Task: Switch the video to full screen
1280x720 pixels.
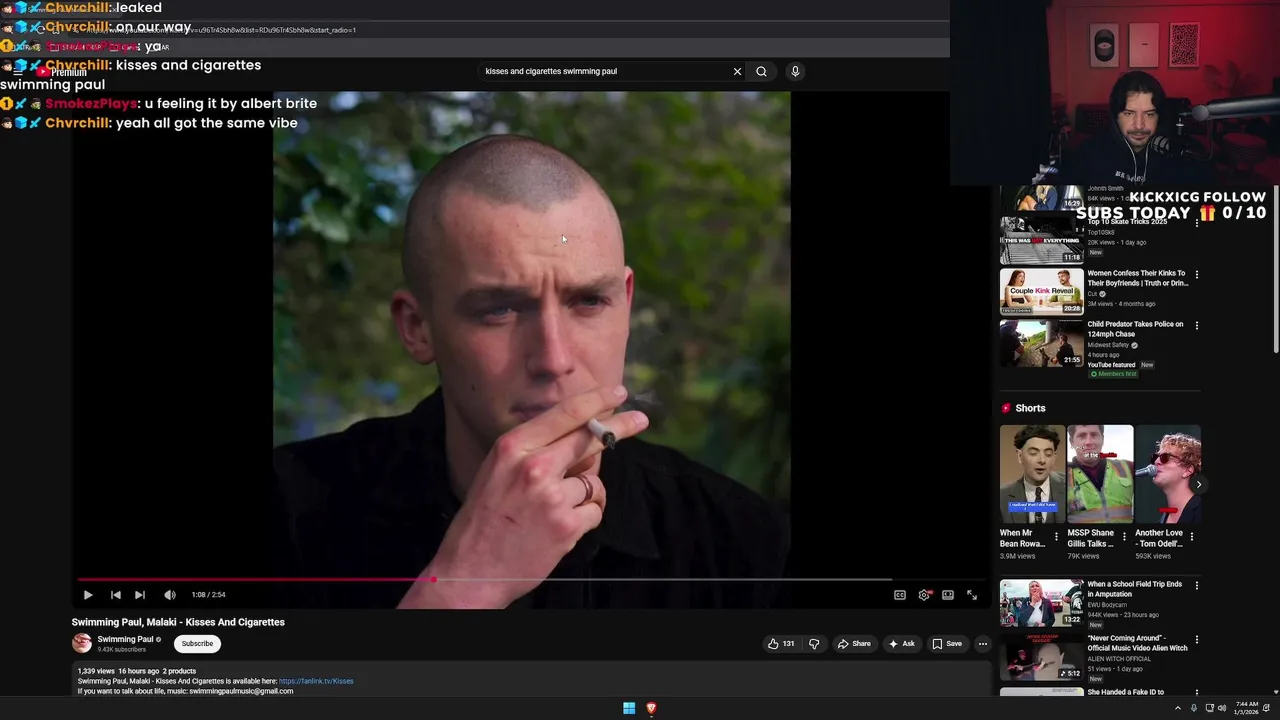Action: point(972,595)
